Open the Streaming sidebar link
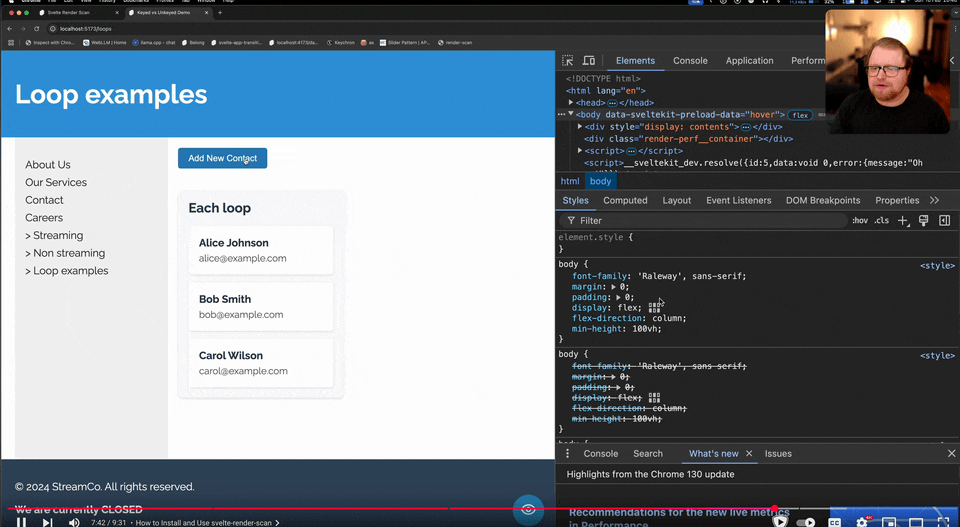Viewport: 960px width, 527px height. tap(54, 236)
